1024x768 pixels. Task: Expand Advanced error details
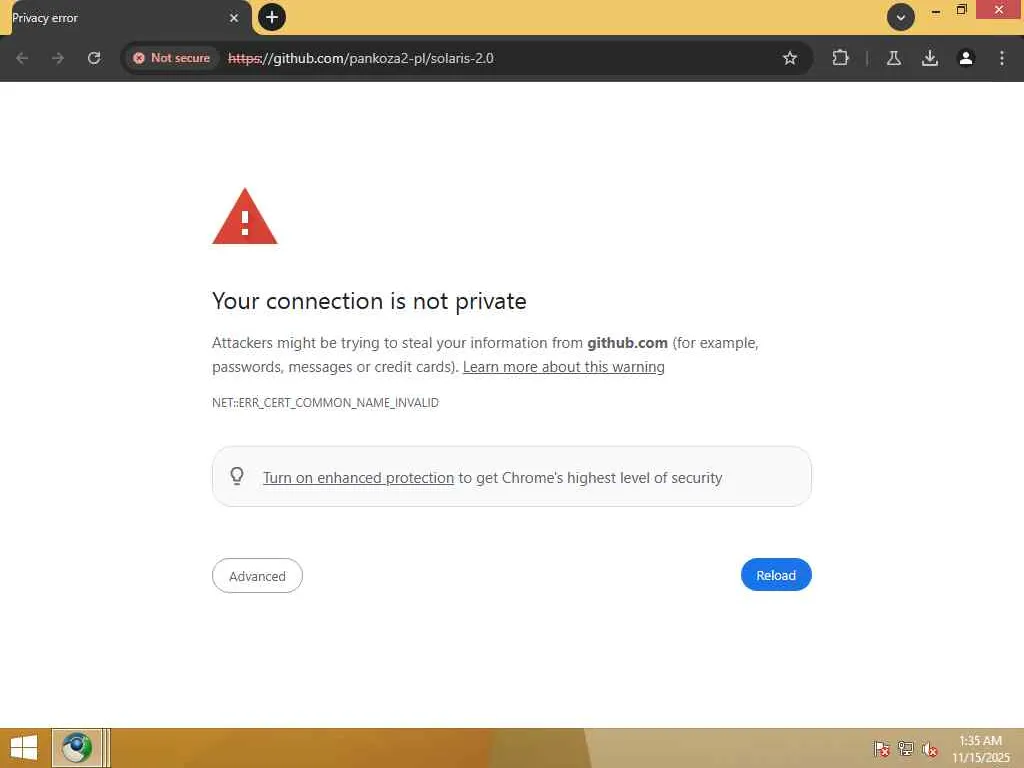tap(257, 576)
